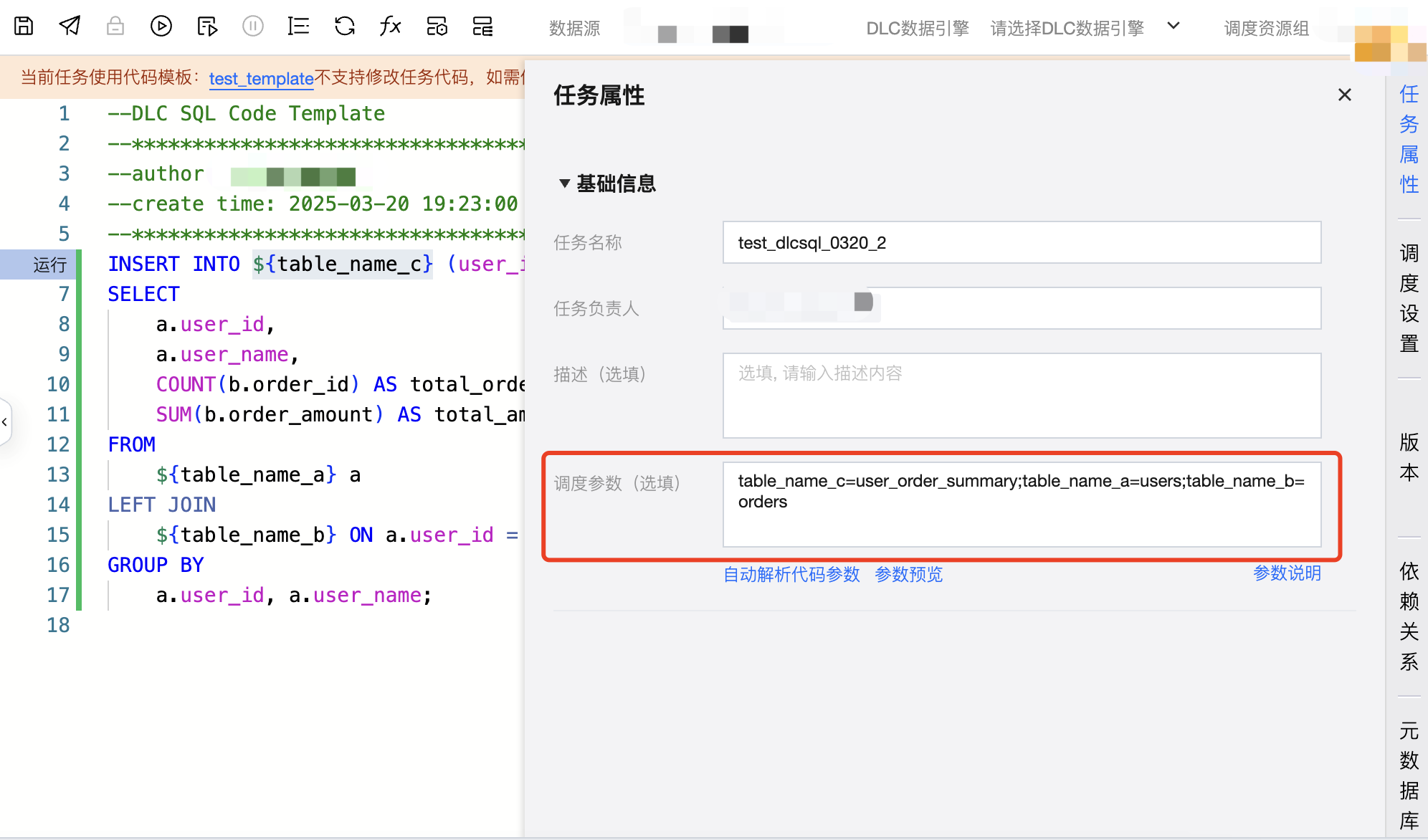Viewport: 1428px width, 840px height.
Task: Expand the DLC数据引擎 dropdown
Action: click(x=1173, y=27)
